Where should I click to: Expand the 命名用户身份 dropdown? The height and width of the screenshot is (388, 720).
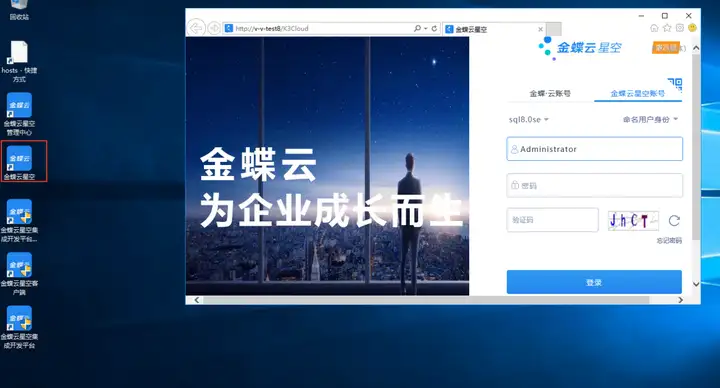(x=650, y=119)
